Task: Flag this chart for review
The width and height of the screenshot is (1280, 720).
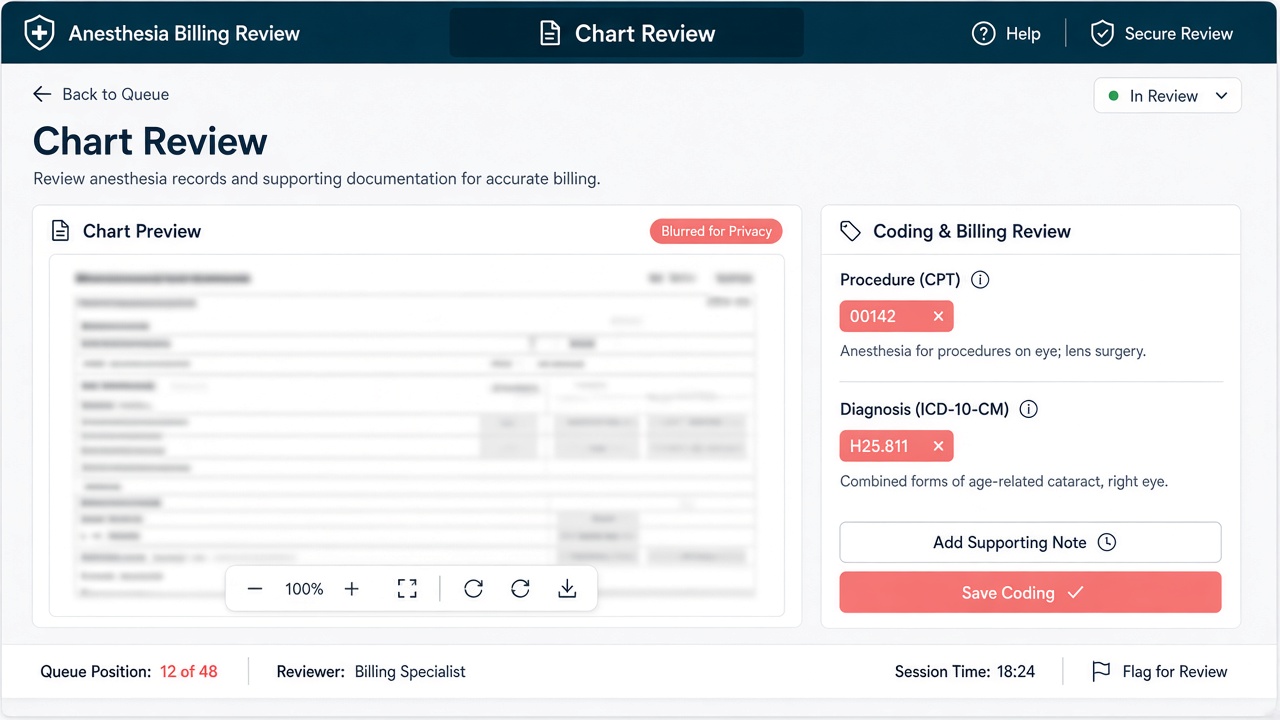Action: tap(1160, 672)
